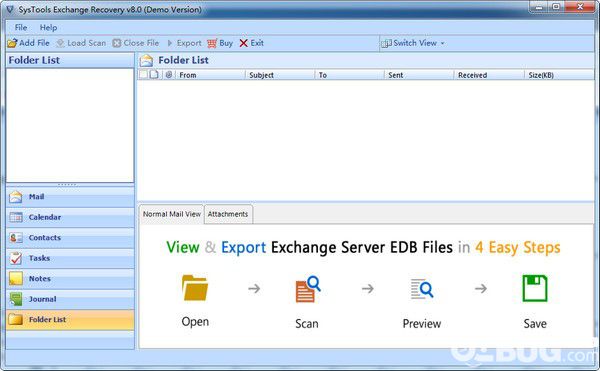Switch to the Attachments tab
Screen dimensions: 600x371
(x=228, y=214)
